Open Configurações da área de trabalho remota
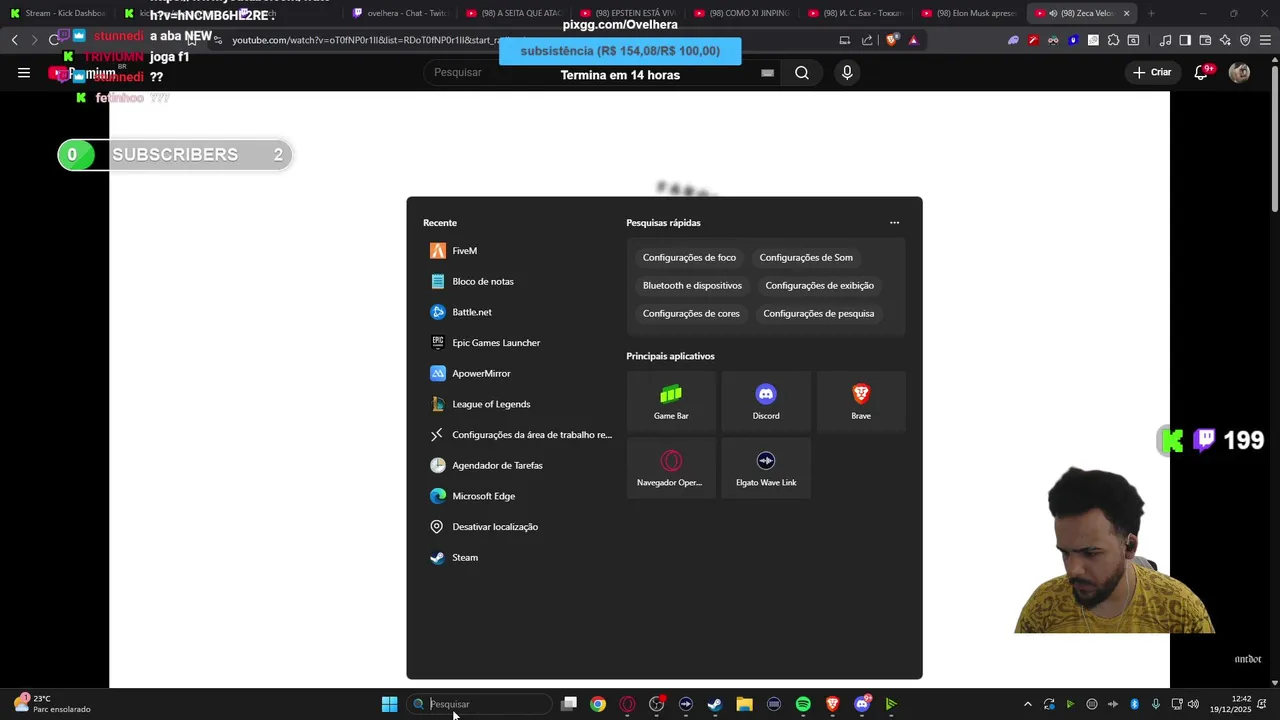This screenshot has height=720, width=1280. pos(518,435)
